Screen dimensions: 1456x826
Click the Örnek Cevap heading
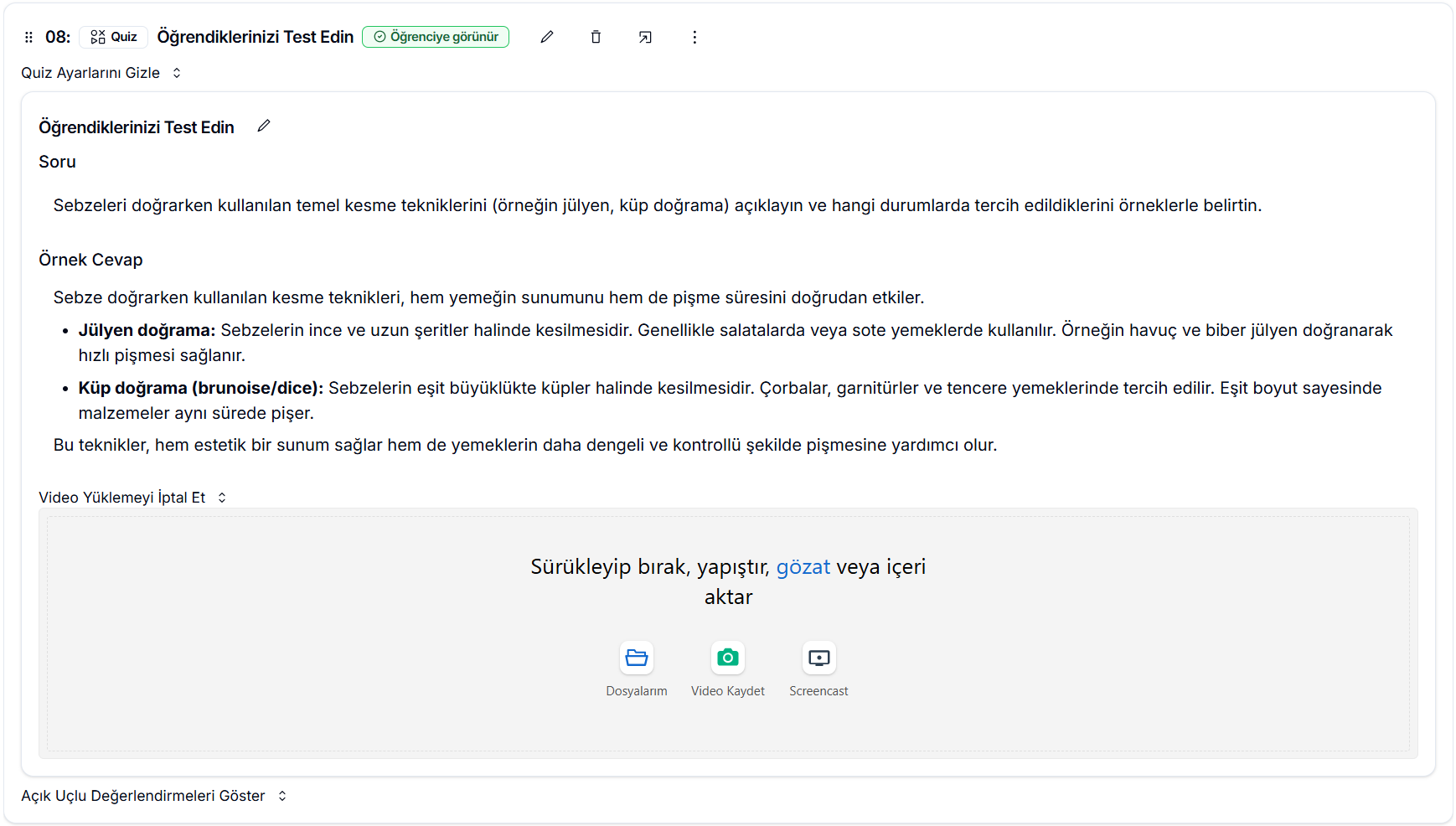tap(90, 260)
